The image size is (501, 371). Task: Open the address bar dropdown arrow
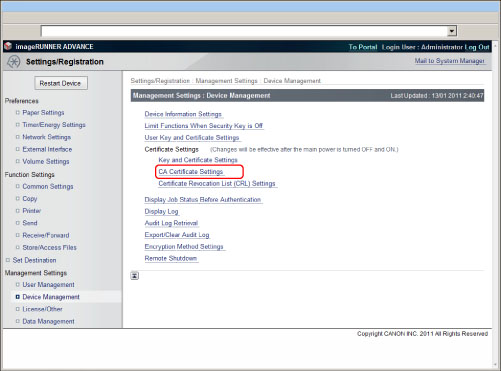pos(452,31)
